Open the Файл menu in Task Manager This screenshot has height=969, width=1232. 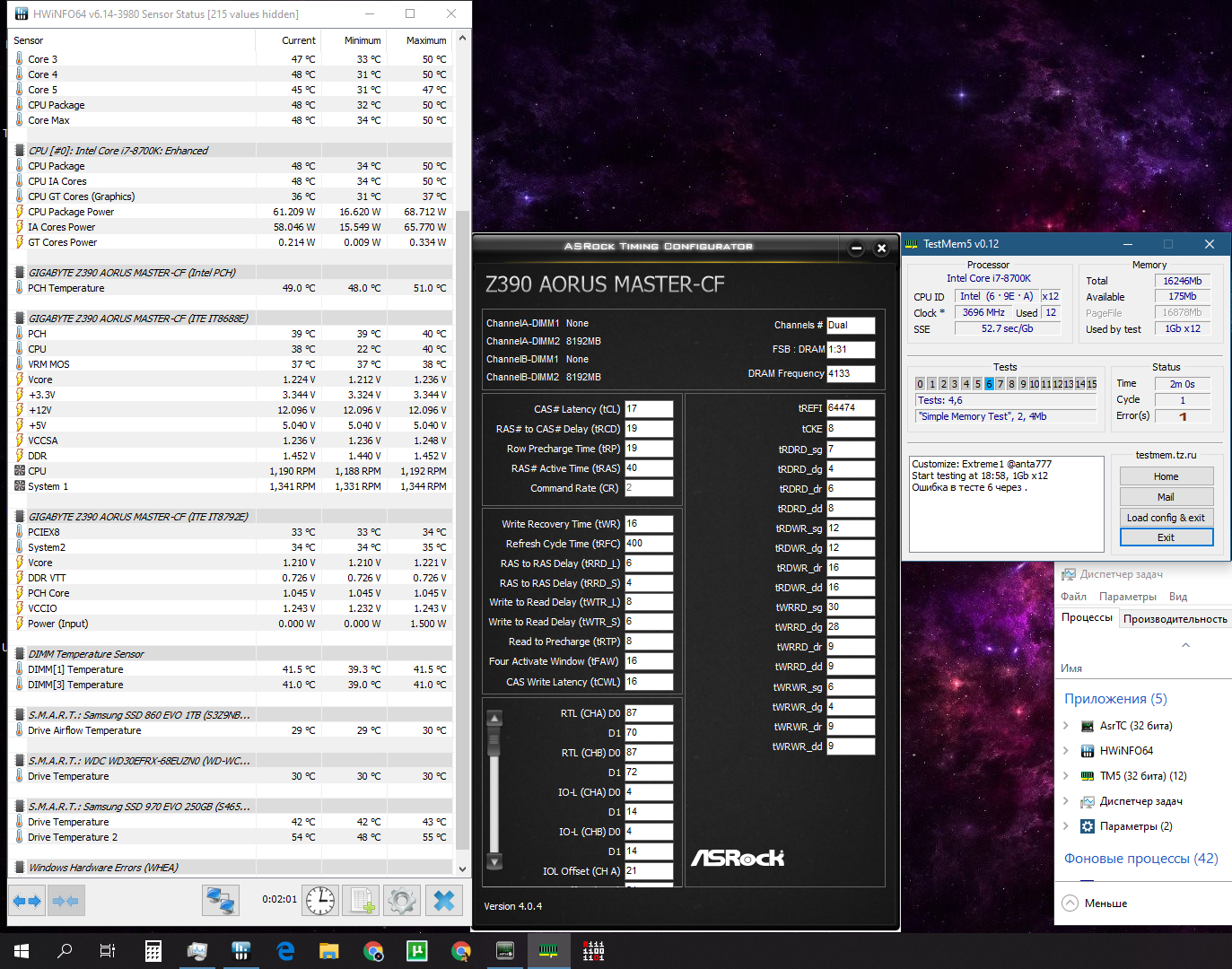coord(1073,597)
